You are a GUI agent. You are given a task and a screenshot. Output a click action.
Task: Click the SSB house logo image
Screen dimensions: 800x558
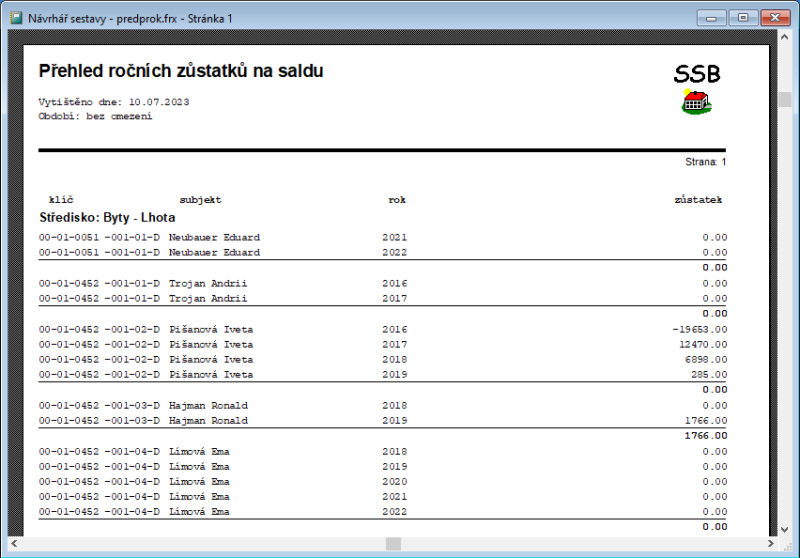tap(696, 101)
